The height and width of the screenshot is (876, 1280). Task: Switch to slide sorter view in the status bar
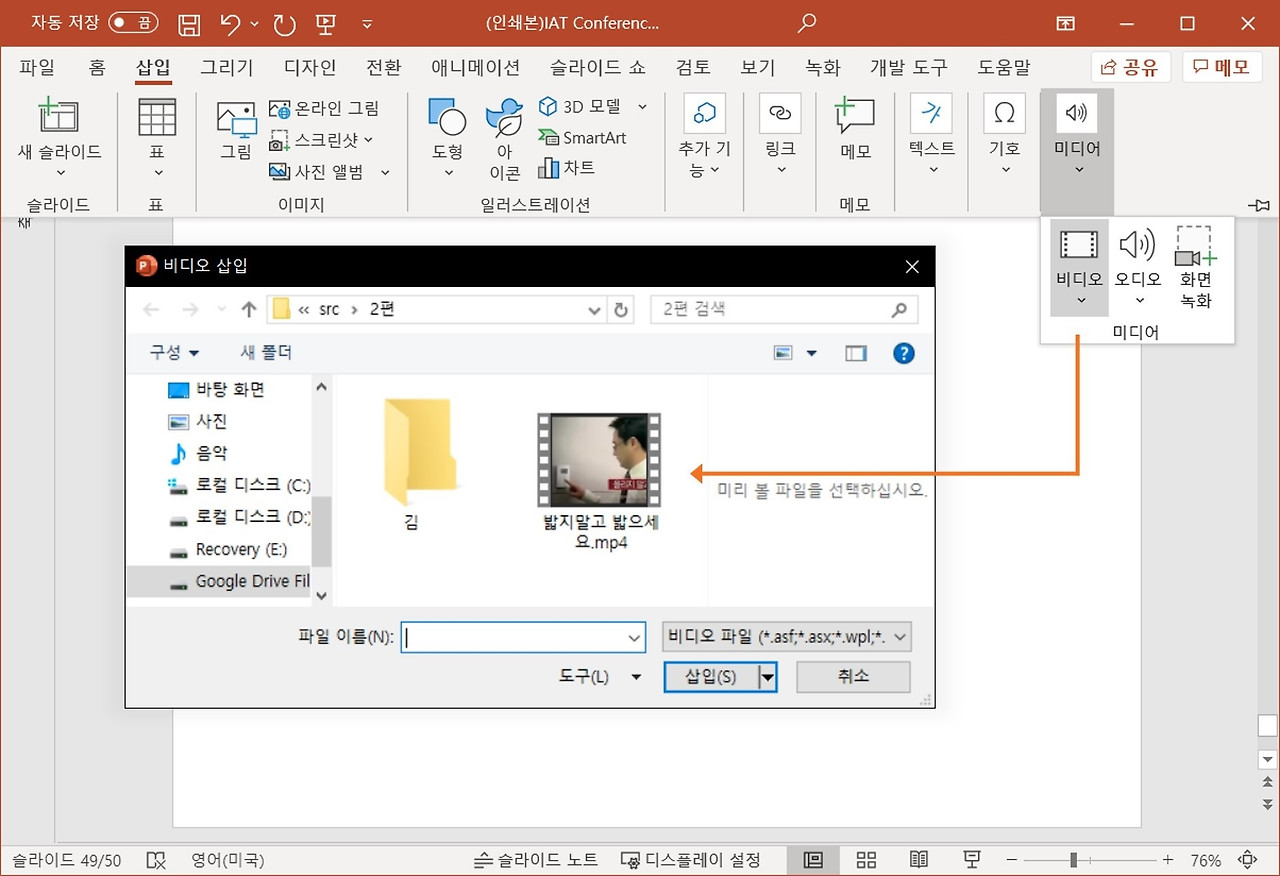[x=866, y=860]
